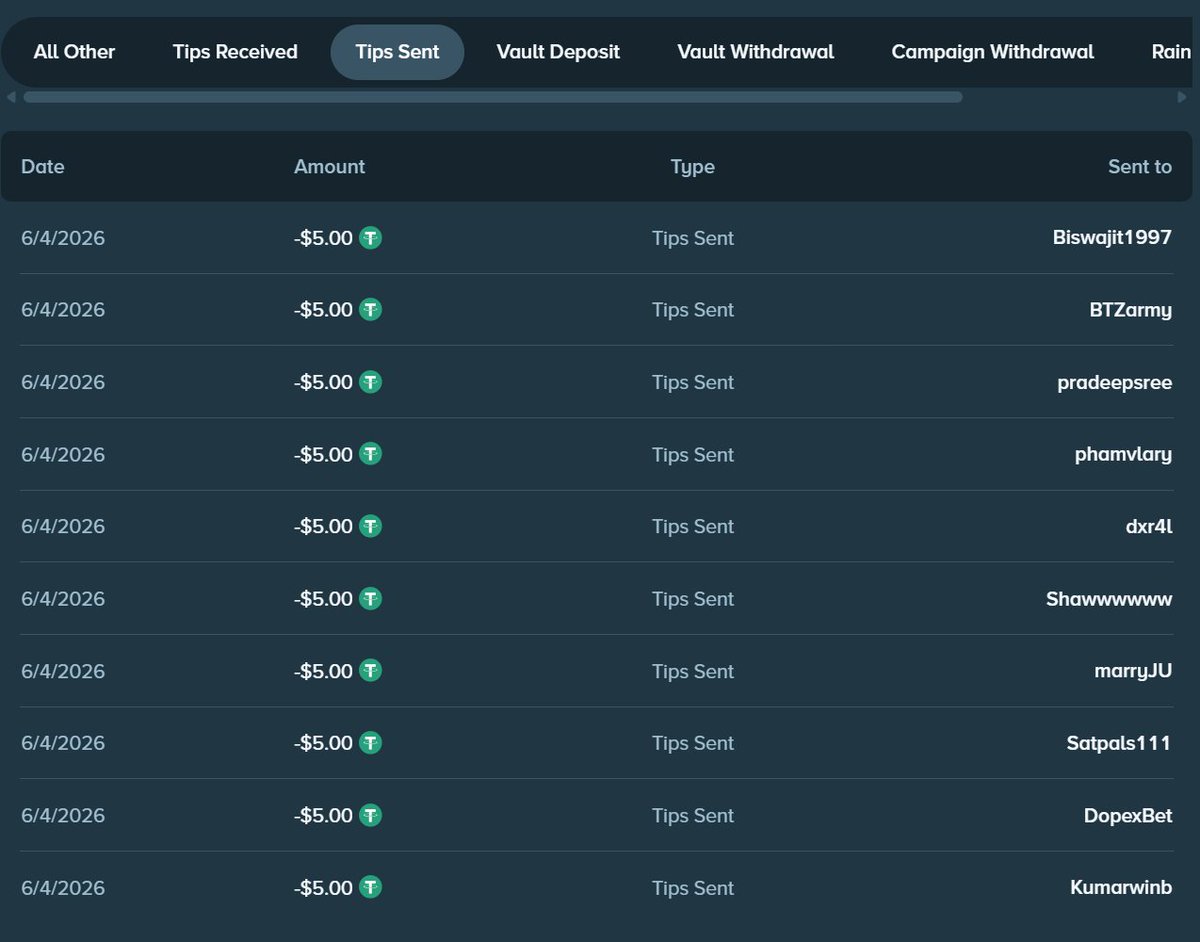Click the Tether coin icon in phamvlary row
1200x942 pixels.
point(371,454)
